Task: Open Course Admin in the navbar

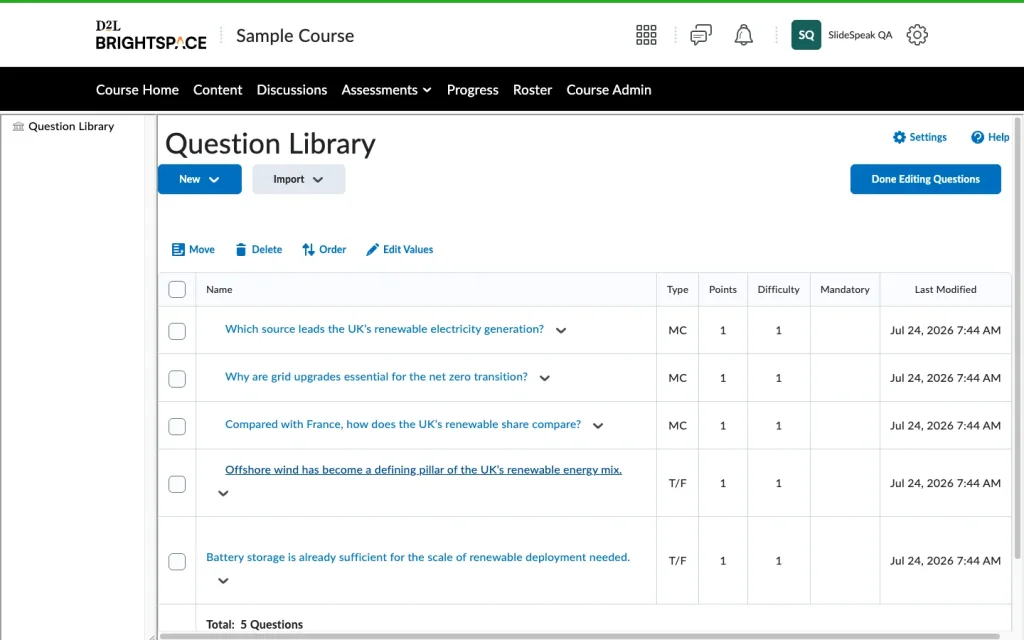Action: [609, 90]
